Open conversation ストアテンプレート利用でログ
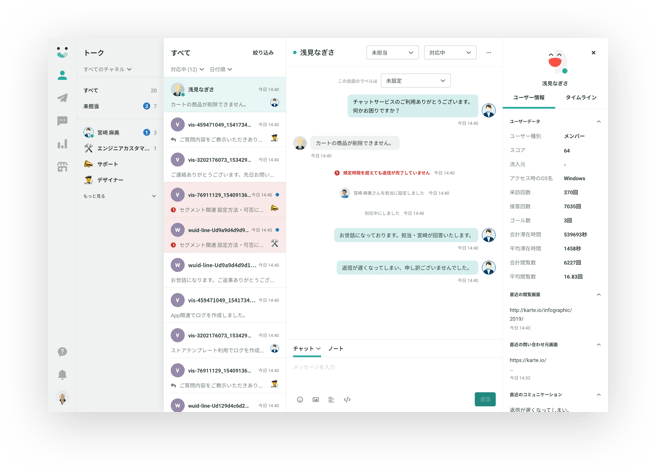Image resolution: width=656 pixels, height=470 pixels. tap(225, 341)
